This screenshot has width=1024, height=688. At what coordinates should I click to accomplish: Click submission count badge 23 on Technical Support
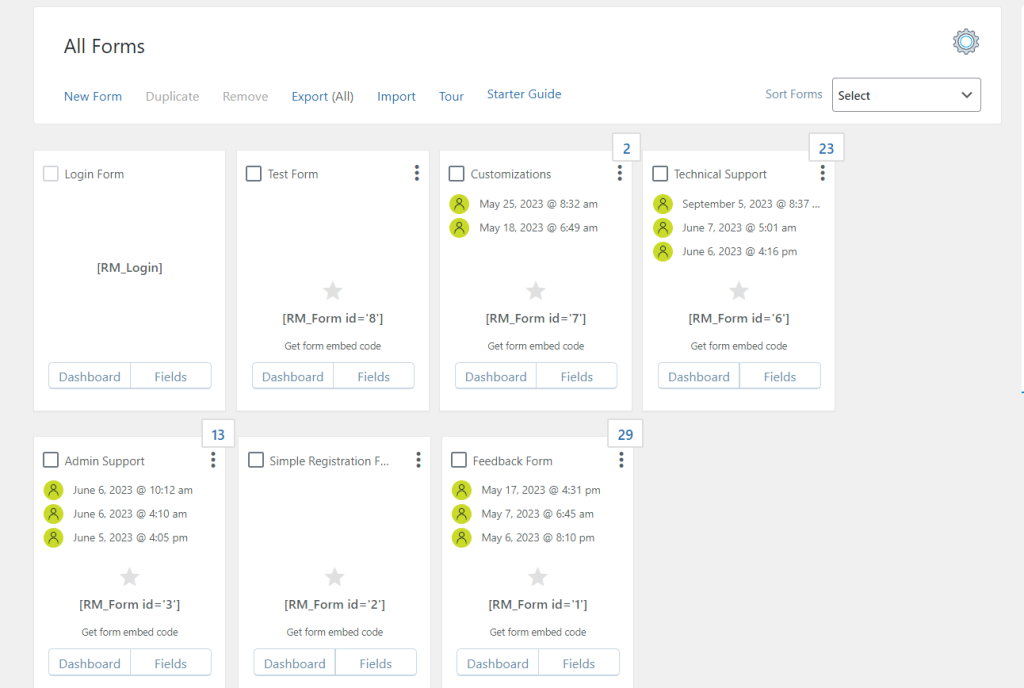[x=826, y=149]
